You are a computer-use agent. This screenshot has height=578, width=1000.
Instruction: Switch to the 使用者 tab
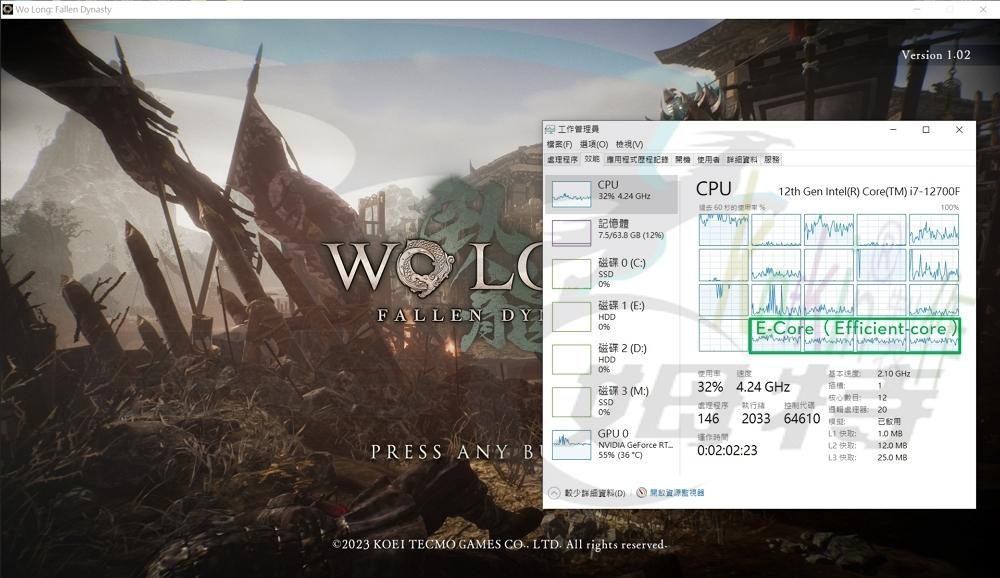click(708, 159)
